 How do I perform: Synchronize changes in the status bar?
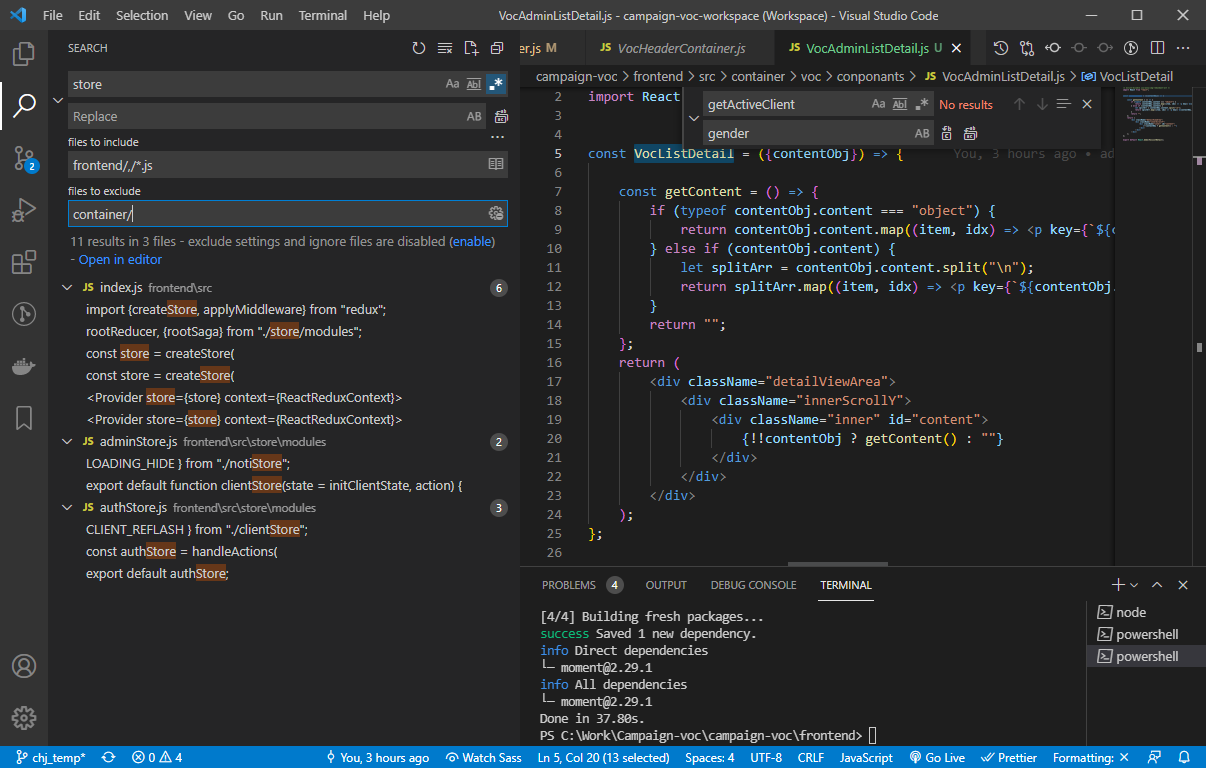click(108, 758)
